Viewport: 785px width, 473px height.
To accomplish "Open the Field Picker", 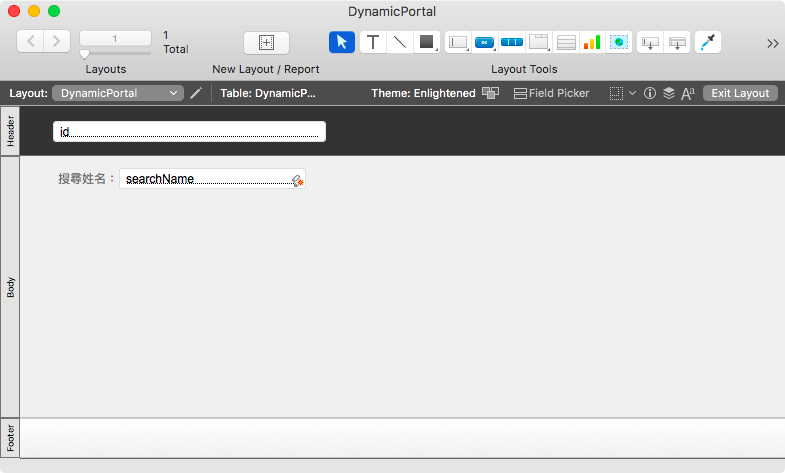I will pyautogui.click(x=552, y=93).
